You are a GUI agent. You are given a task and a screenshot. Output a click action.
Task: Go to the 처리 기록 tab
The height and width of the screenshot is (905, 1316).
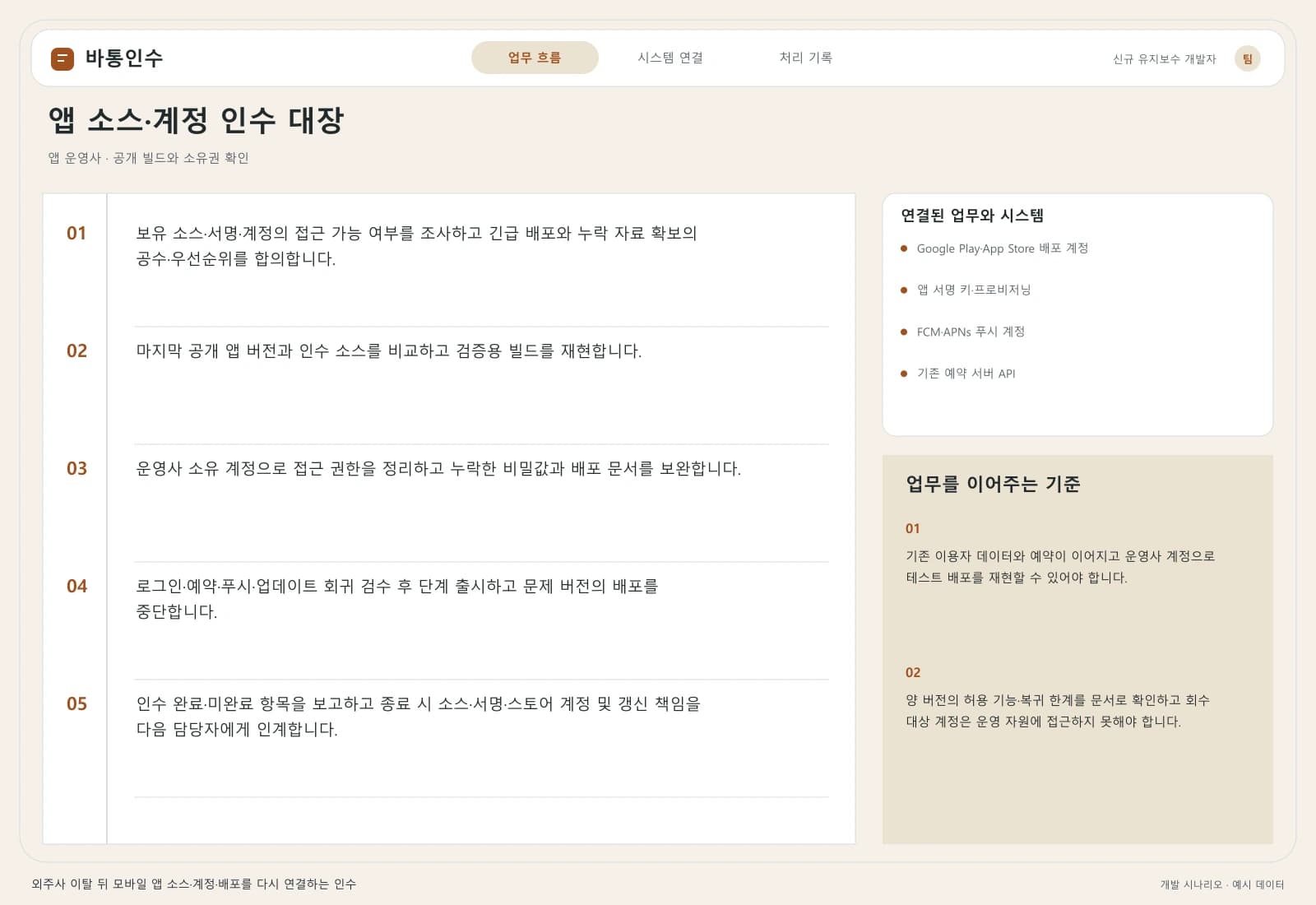click(806, 58)
